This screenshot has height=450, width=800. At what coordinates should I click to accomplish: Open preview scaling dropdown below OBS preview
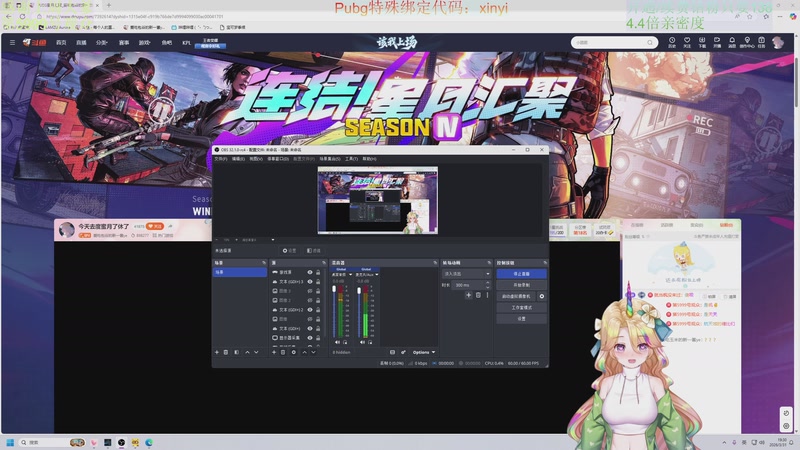(272, 239)
